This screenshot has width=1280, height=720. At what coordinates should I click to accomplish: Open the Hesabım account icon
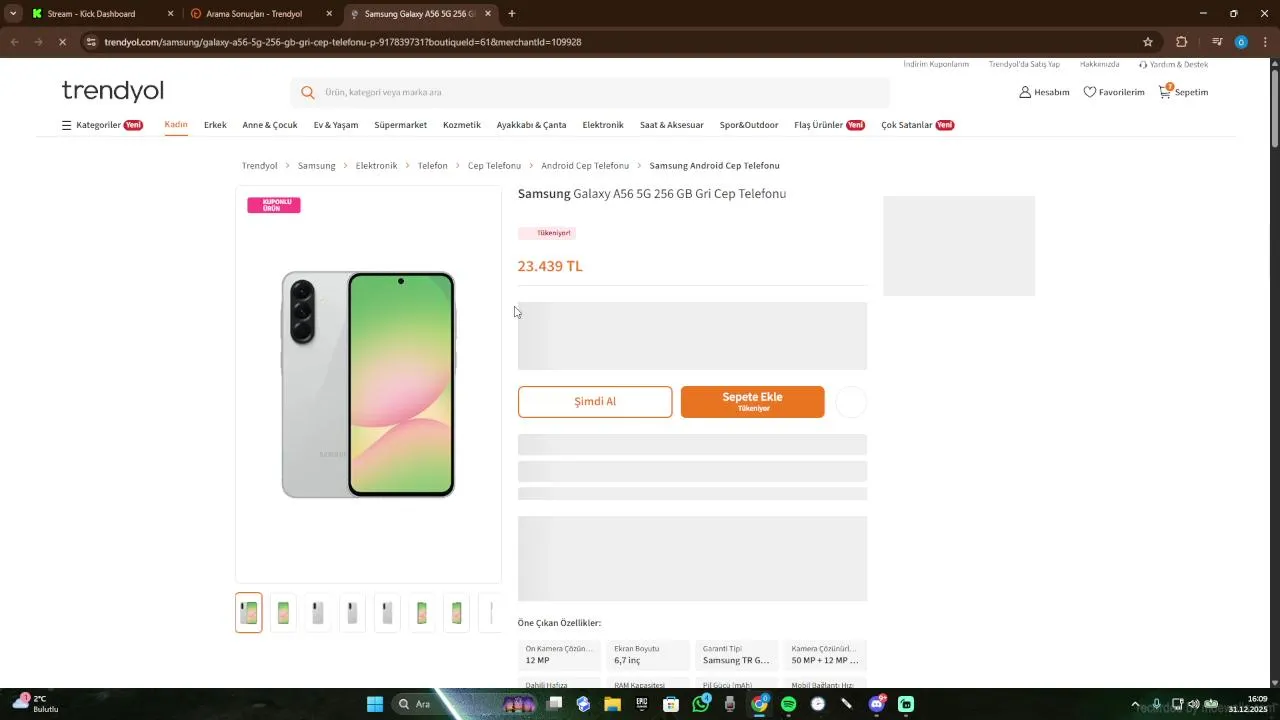click(x=1025, y=92)
